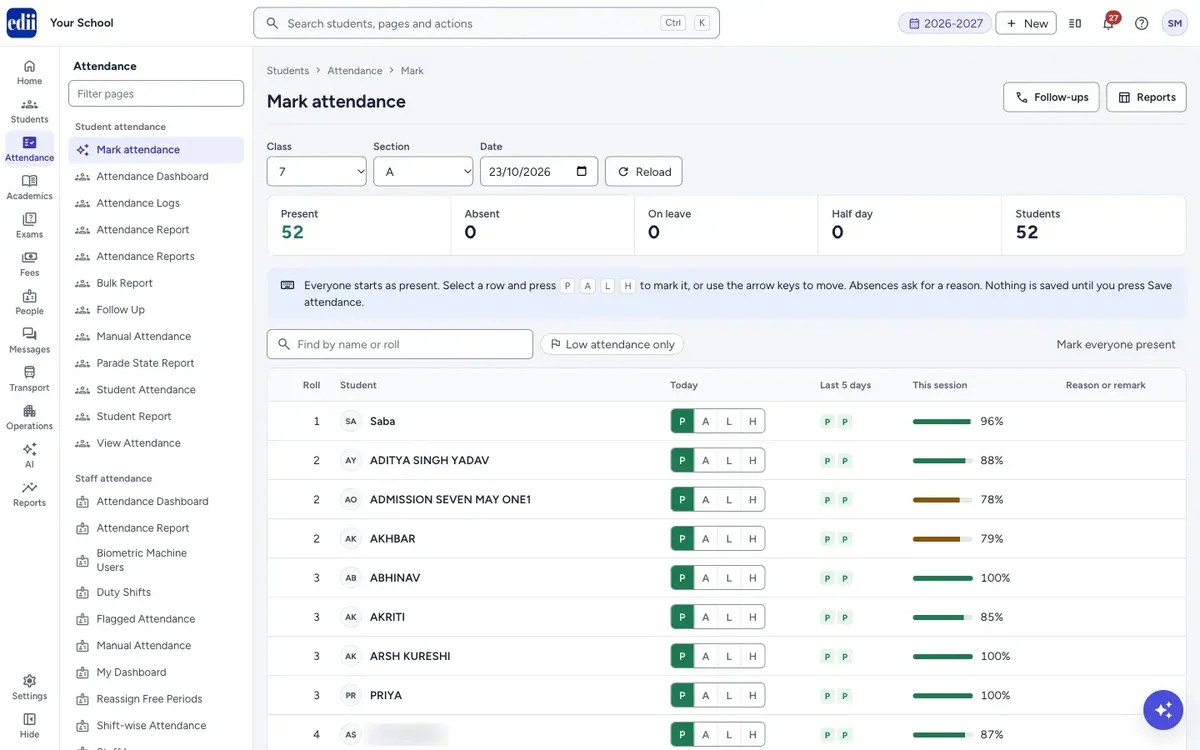
Task: Open Operations in the left rail
Action: (x=29, y=417)
